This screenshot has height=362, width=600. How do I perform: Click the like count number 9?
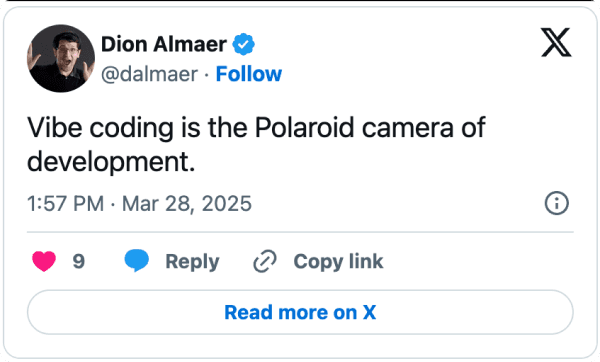click(x=78, y=261)
